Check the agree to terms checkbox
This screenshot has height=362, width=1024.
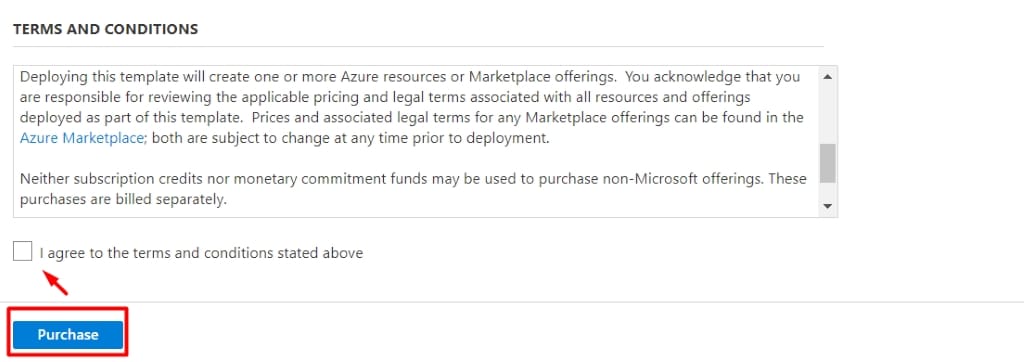pos(22,251)
